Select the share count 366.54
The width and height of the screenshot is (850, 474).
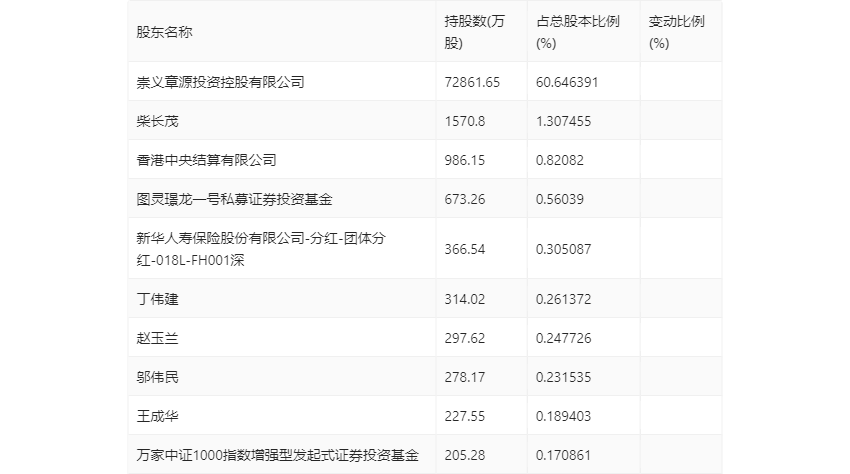(465, 249)
